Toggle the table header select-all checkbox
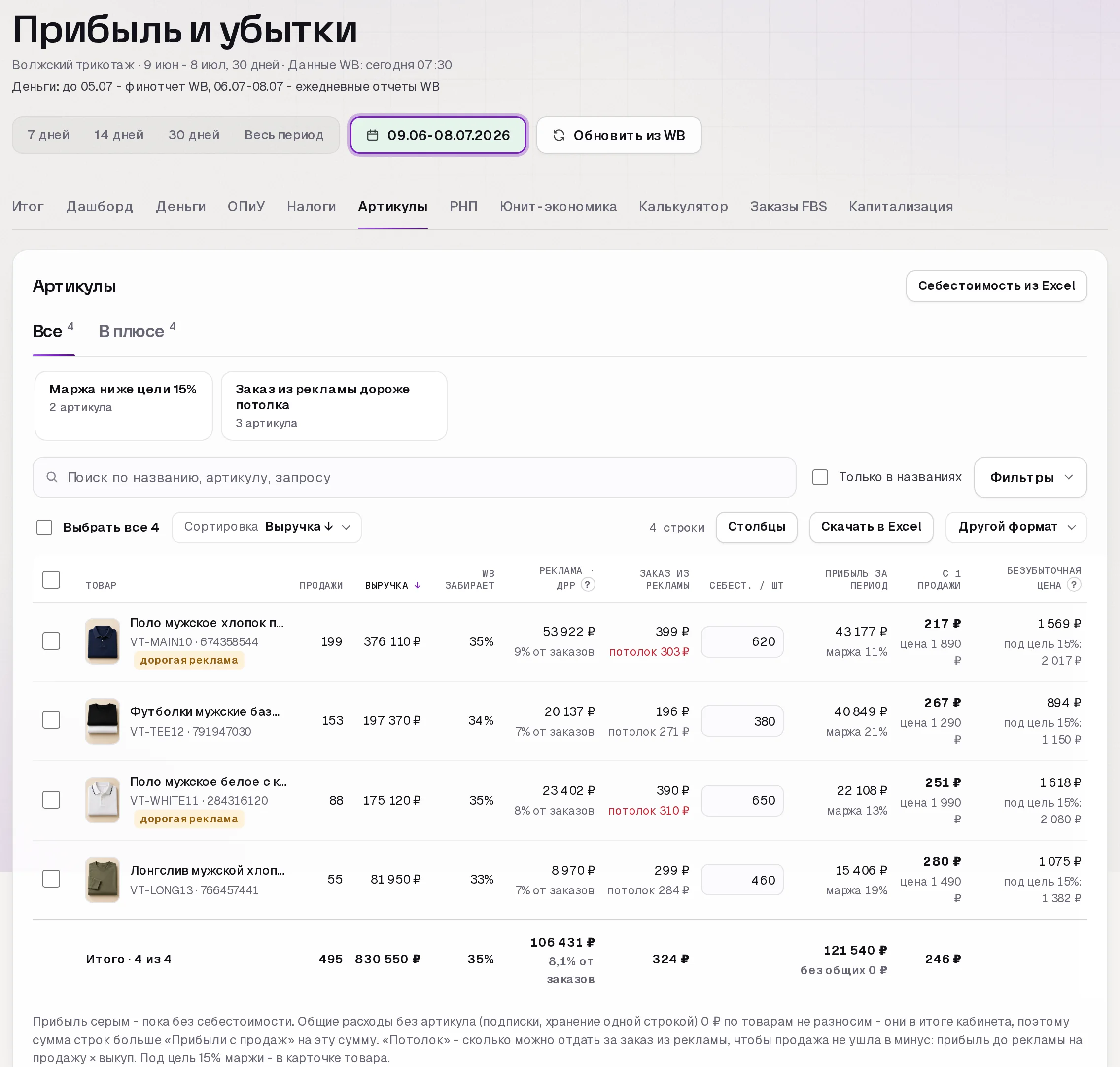The height and width of the screenshot is (1067, 1120). coord(51,579)
